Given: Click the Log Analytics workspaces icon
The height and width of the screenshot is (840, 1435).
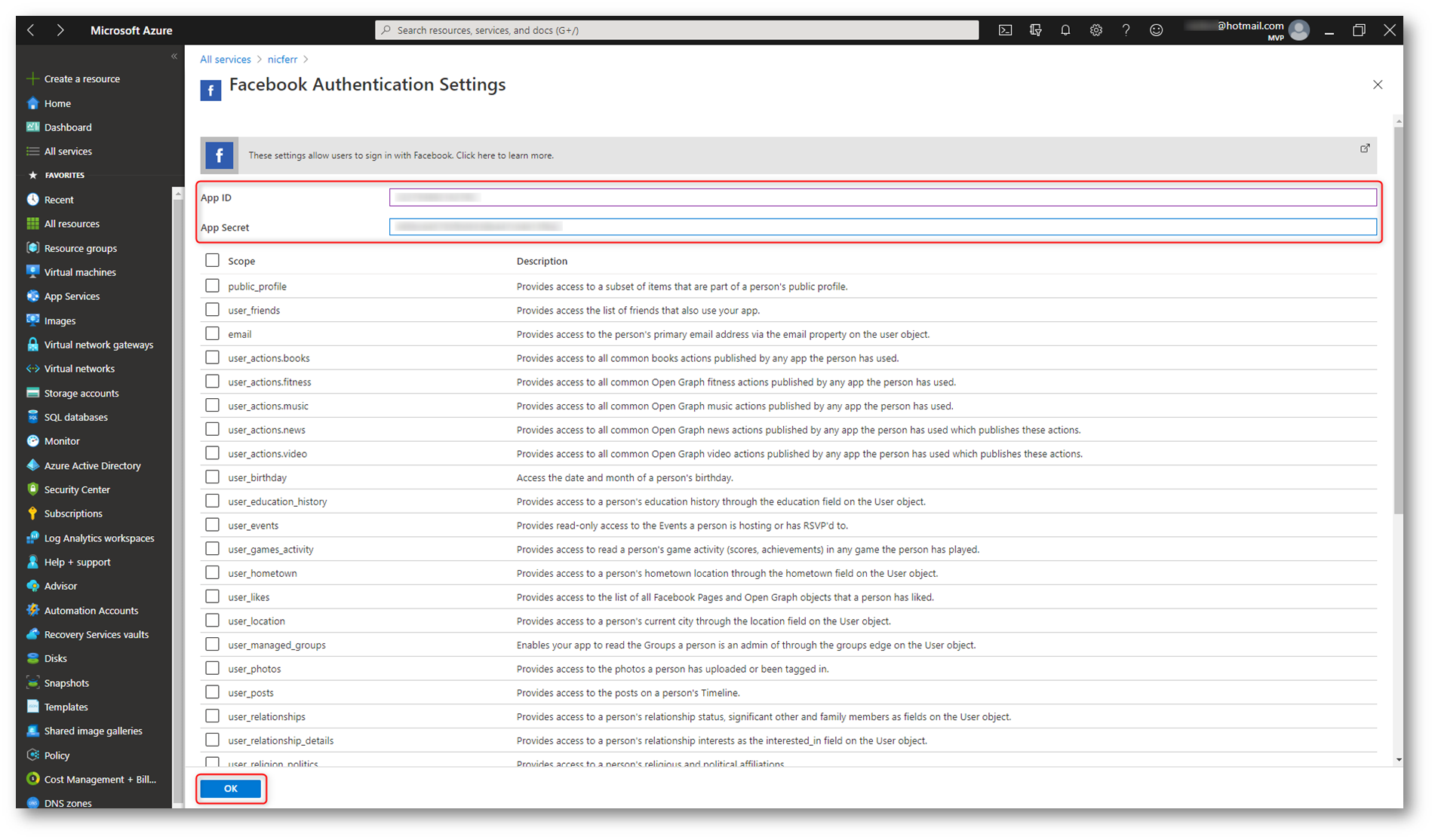Looking at the screenshot, I should 32,538.
